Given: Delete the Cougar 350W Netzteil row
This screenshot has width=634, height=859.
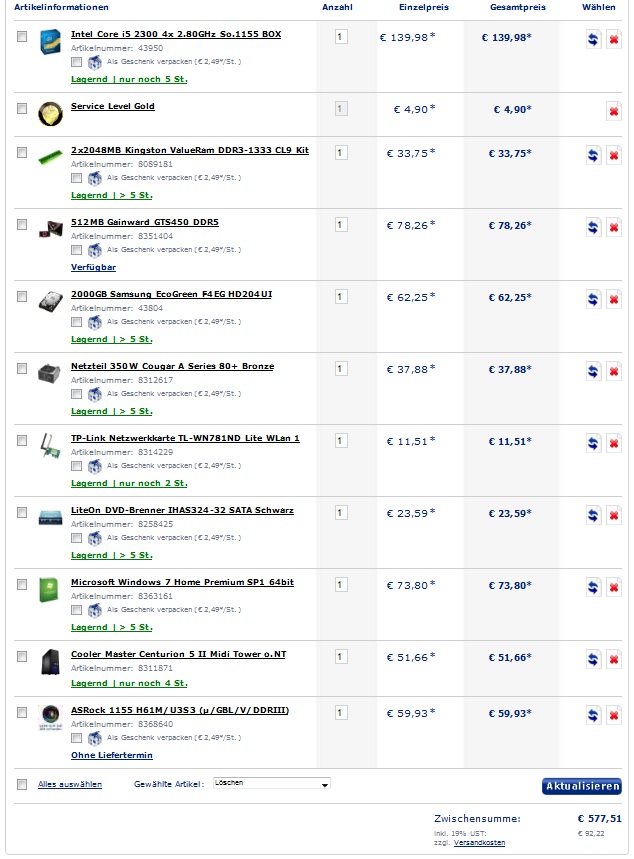Looking at the screenshot, I should click(x=614, y=372).
